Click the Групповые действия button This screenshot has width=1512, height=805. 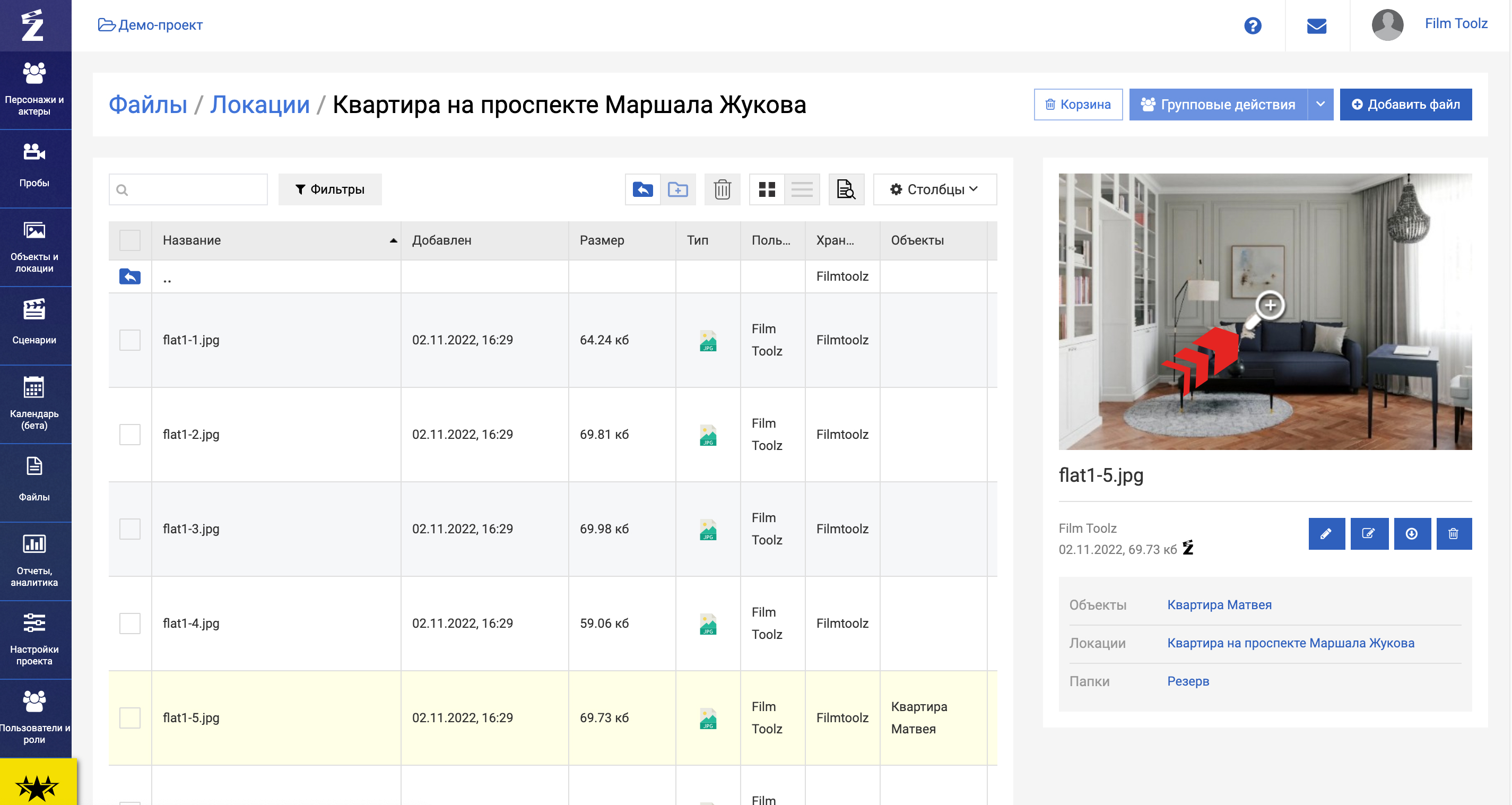click(x=1219, y=105)
